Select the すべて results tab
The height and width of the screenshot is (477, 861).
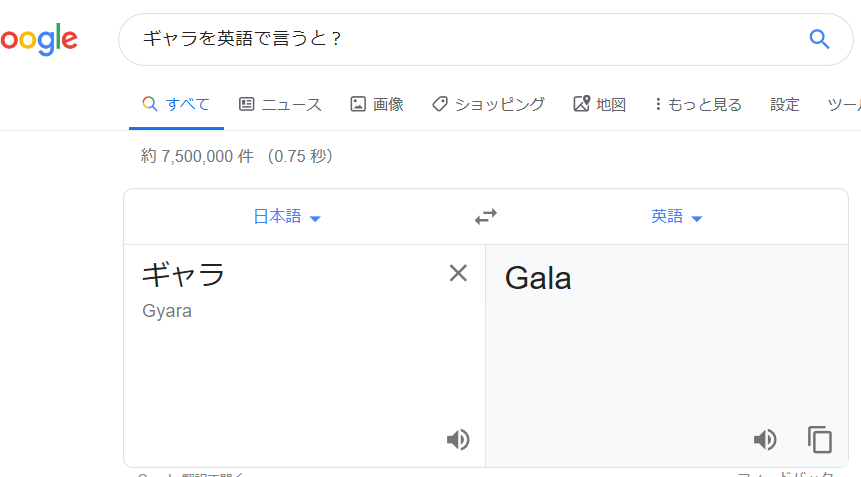coord(176,104)
